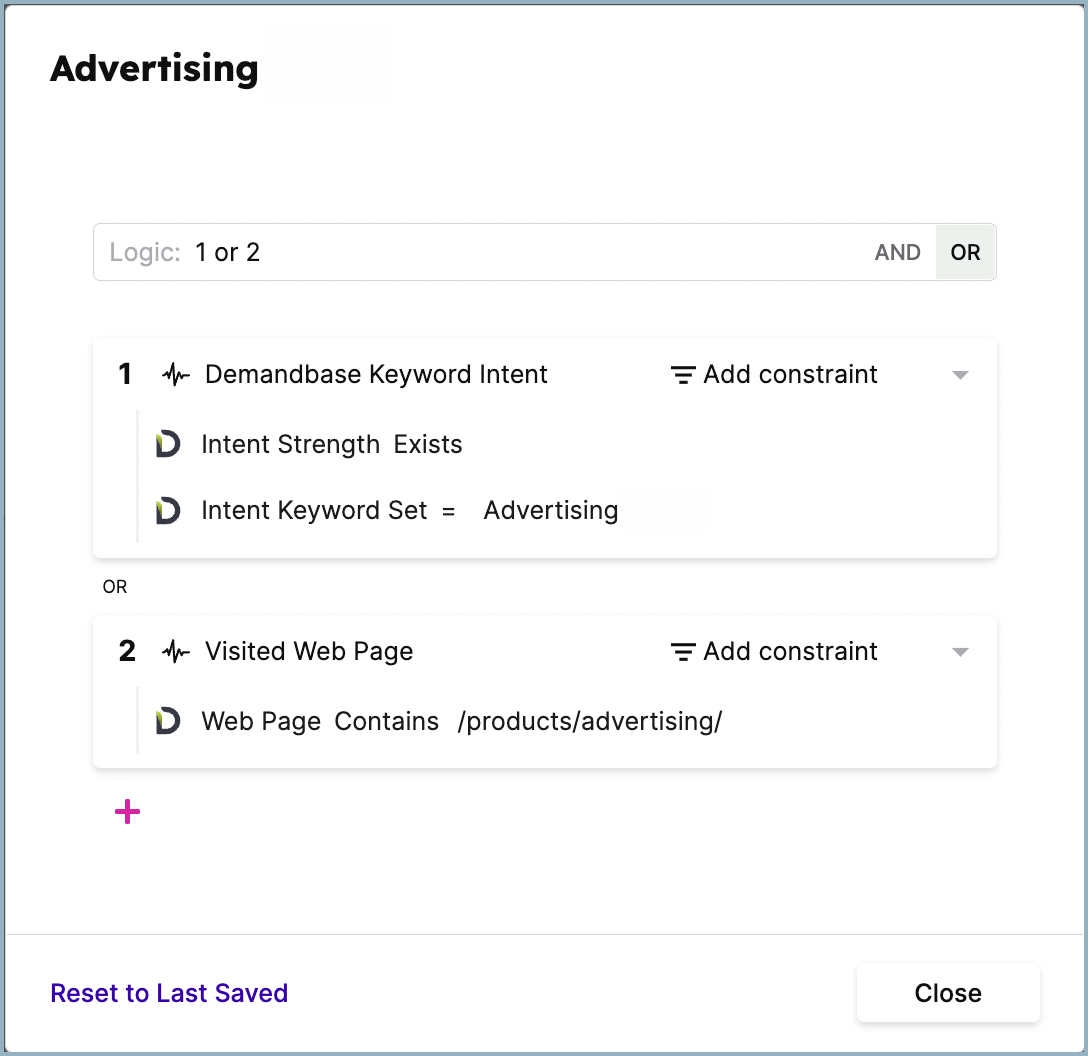
Task: Click the Advertising dialog title
Action: tap(154, 69)
